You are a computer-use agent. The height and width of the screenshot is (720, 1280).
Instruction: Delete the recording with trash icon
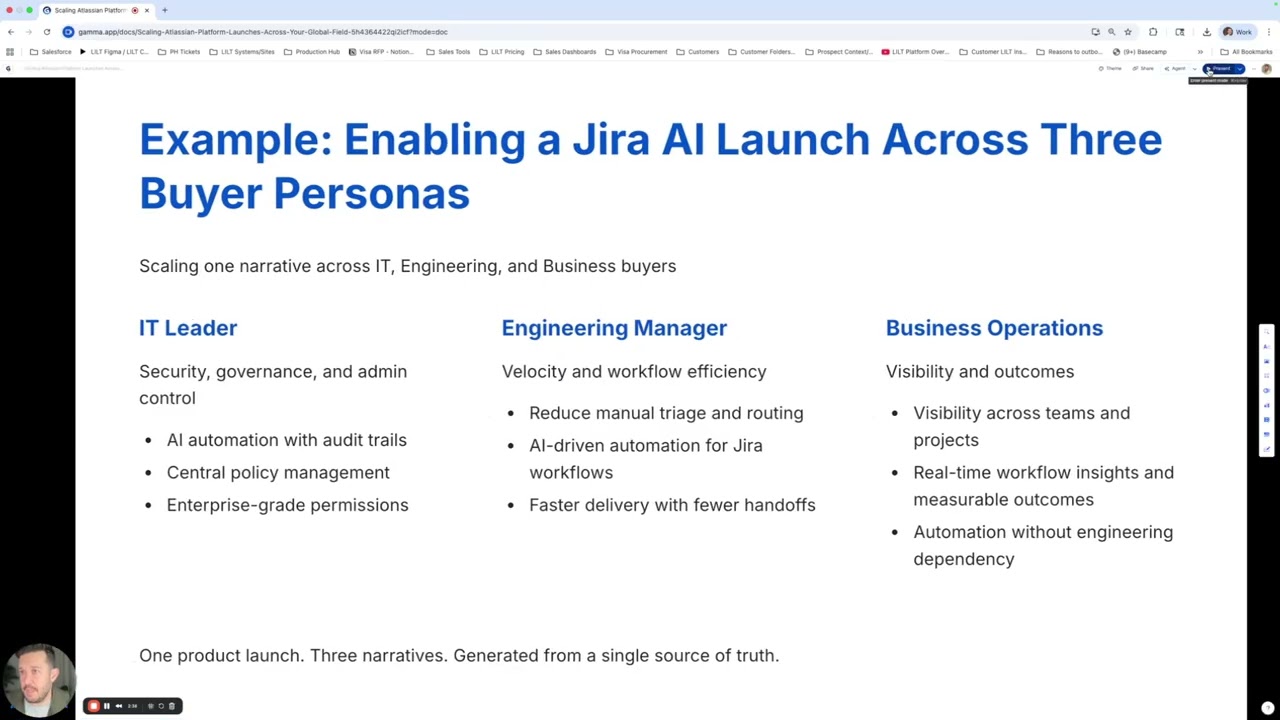[x=172, y=706]
